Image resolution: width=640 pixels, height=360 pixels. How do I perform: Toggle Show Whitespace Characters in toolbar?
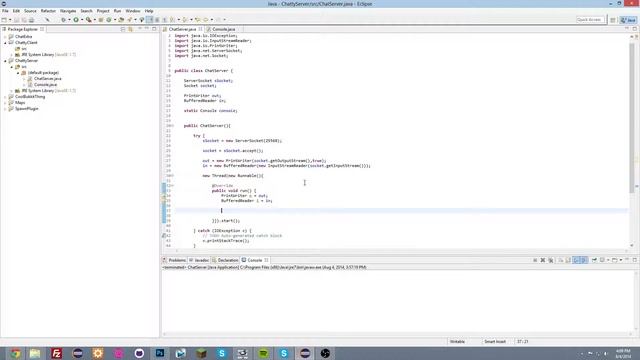(164, 20)
